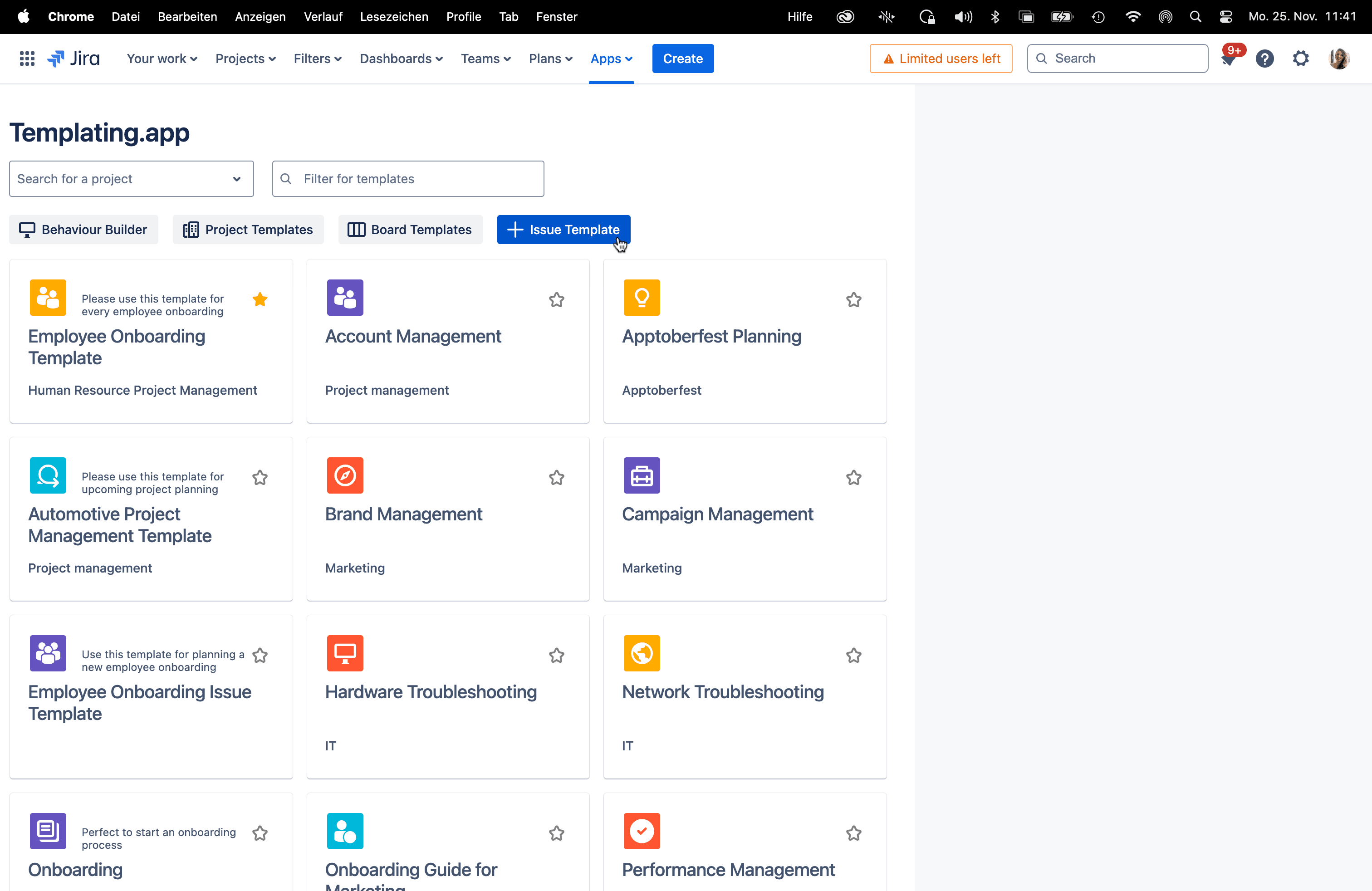Open the Jira help question mark icon

click(x=1264, y=58)
